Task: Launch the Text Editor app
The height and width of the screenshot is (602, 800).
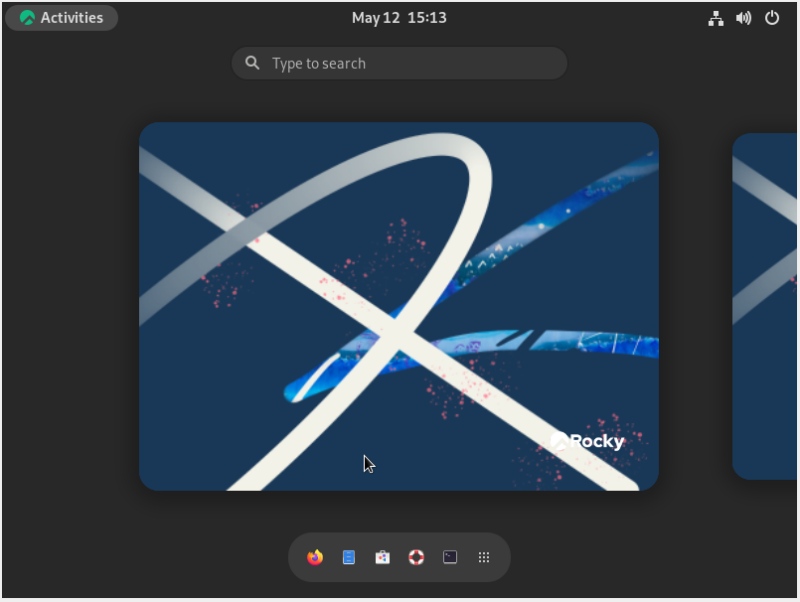Action: [x=349, y=557]
